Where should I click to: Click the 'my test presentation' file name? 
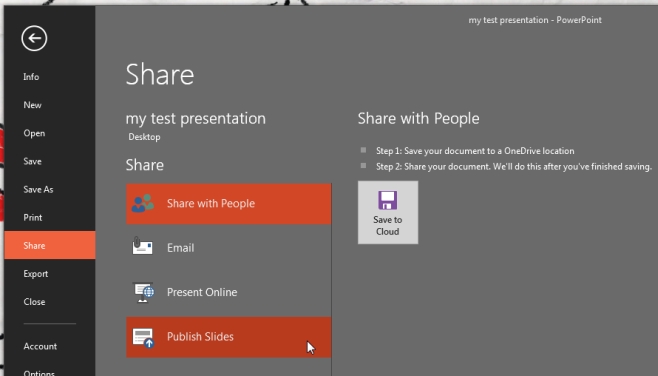pyautogui.click(x=196, y=118)
